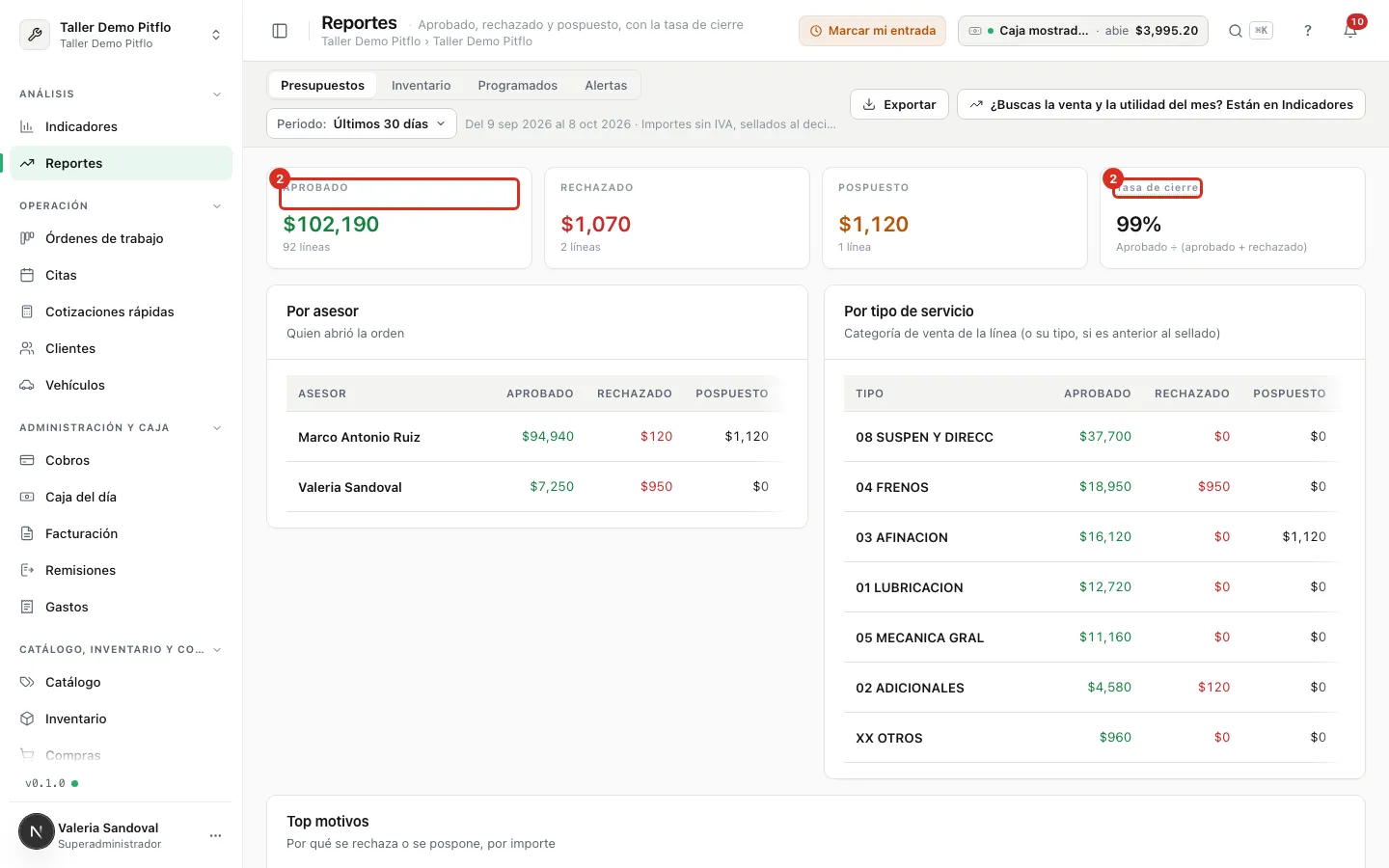Toggle the sidebar panel icon
1389x868 pixels.
tap(280, 31)
